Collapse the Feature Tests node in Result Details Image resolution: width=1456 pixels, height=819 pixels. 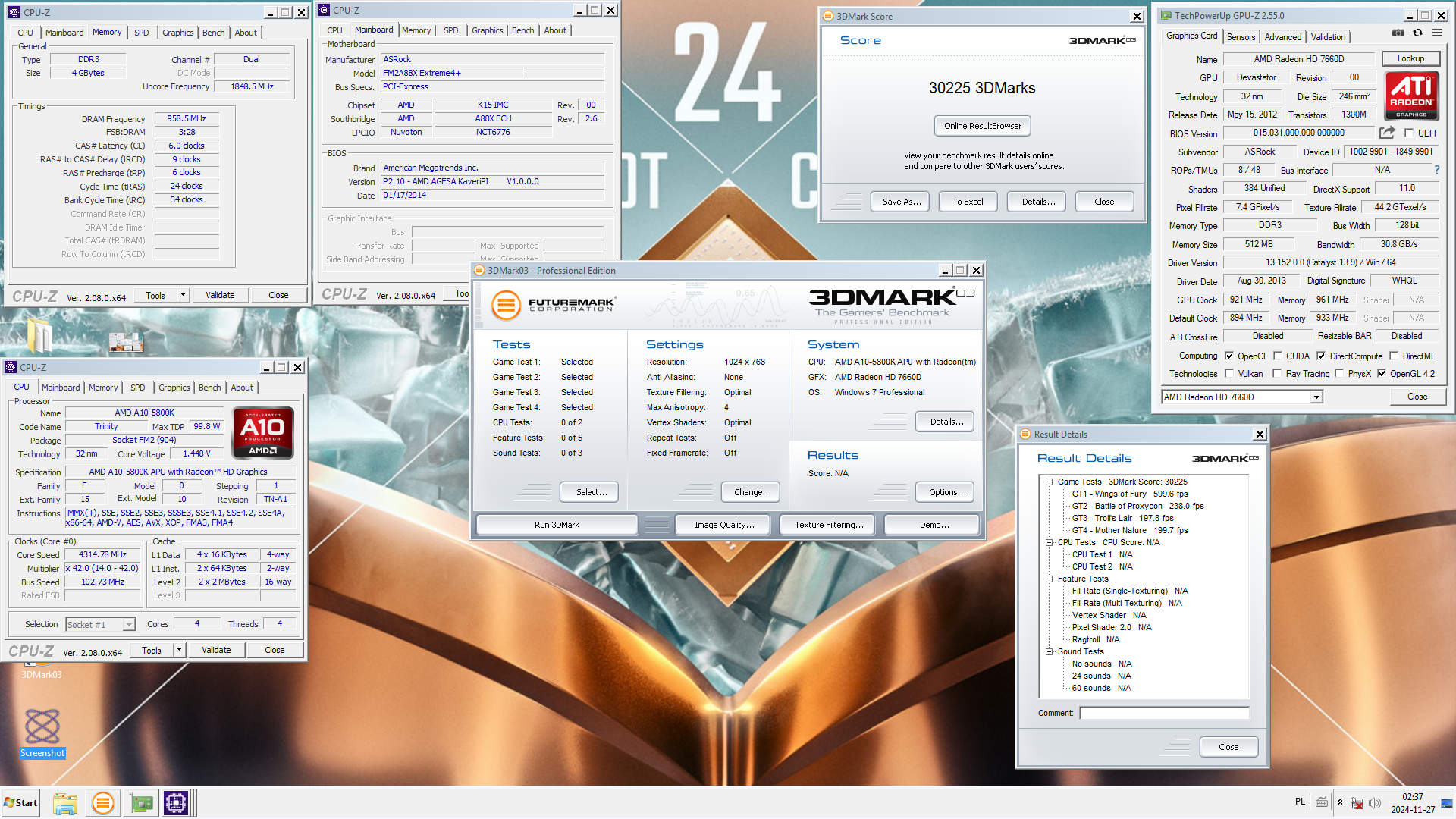tap(1050, 579)
